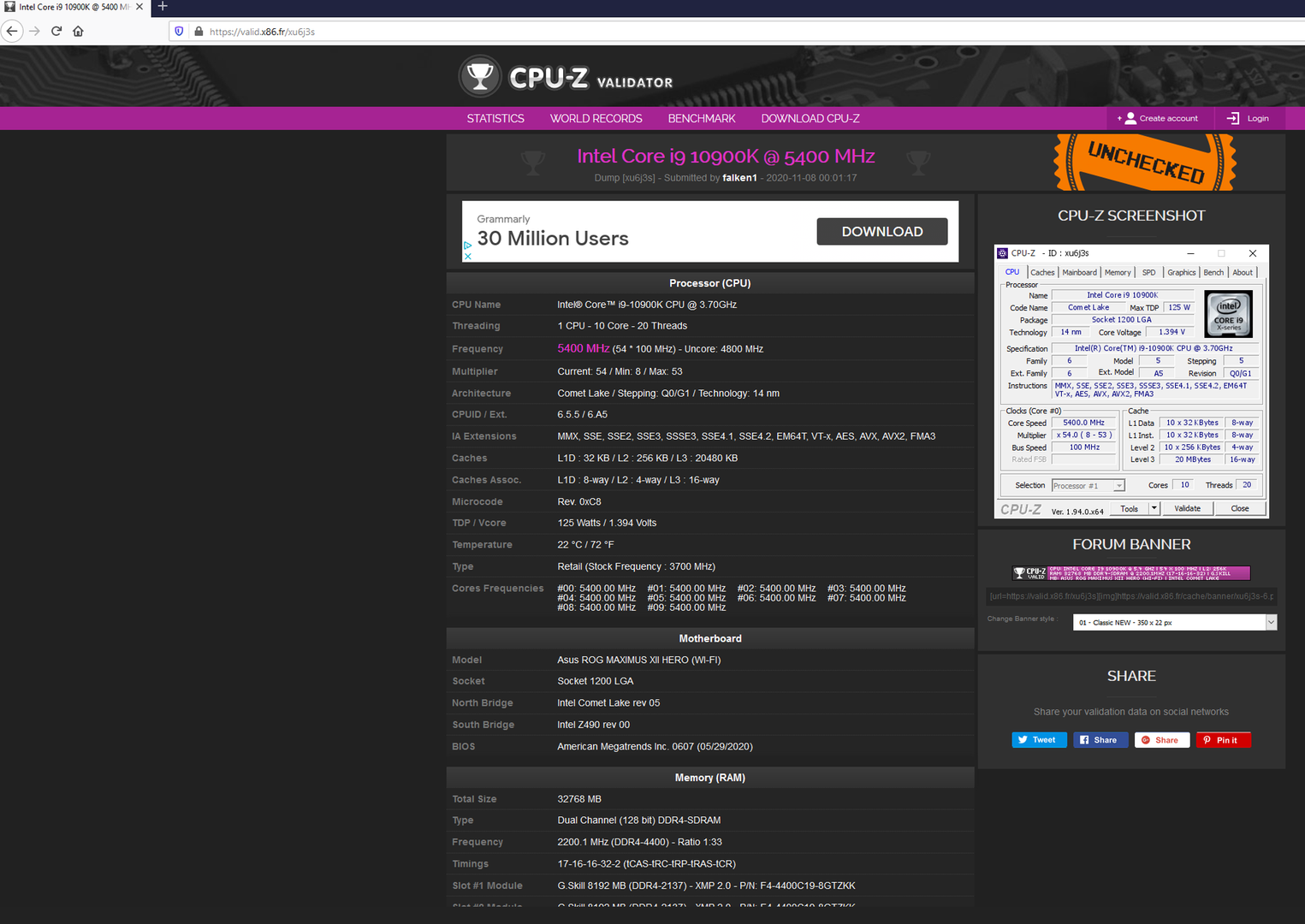Click submitter name falken1 link
This screenshot has width=1305, height=924.
(739, 178)
